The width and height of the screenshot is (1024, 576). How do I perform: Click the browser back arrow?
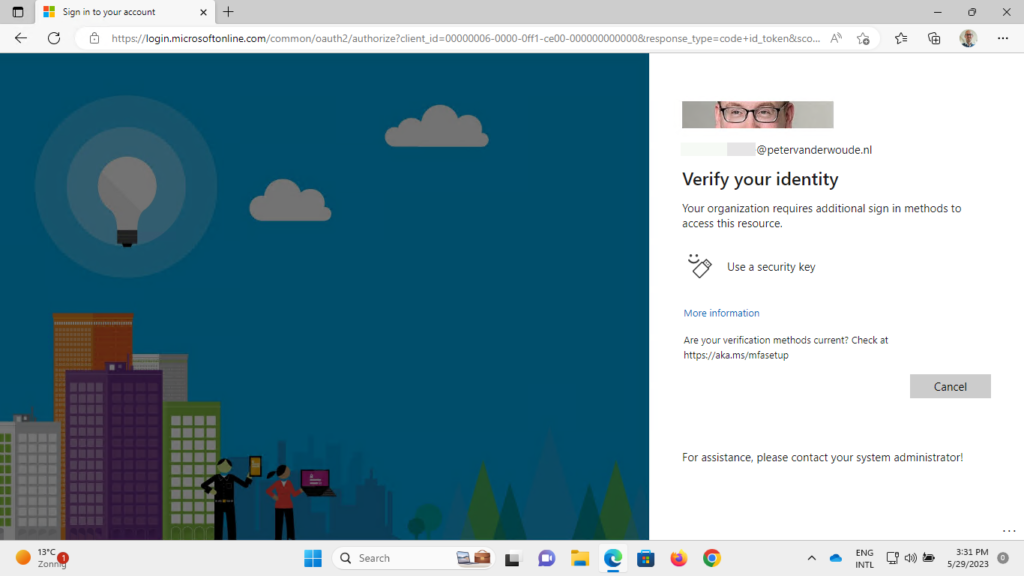click(21, 38)
